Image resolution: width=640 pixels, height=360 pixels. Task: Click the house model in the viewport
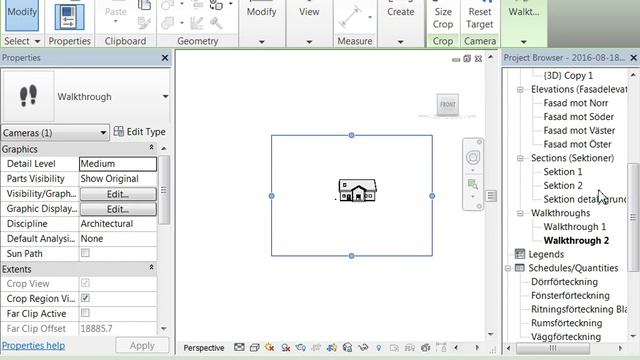(358, 190)
